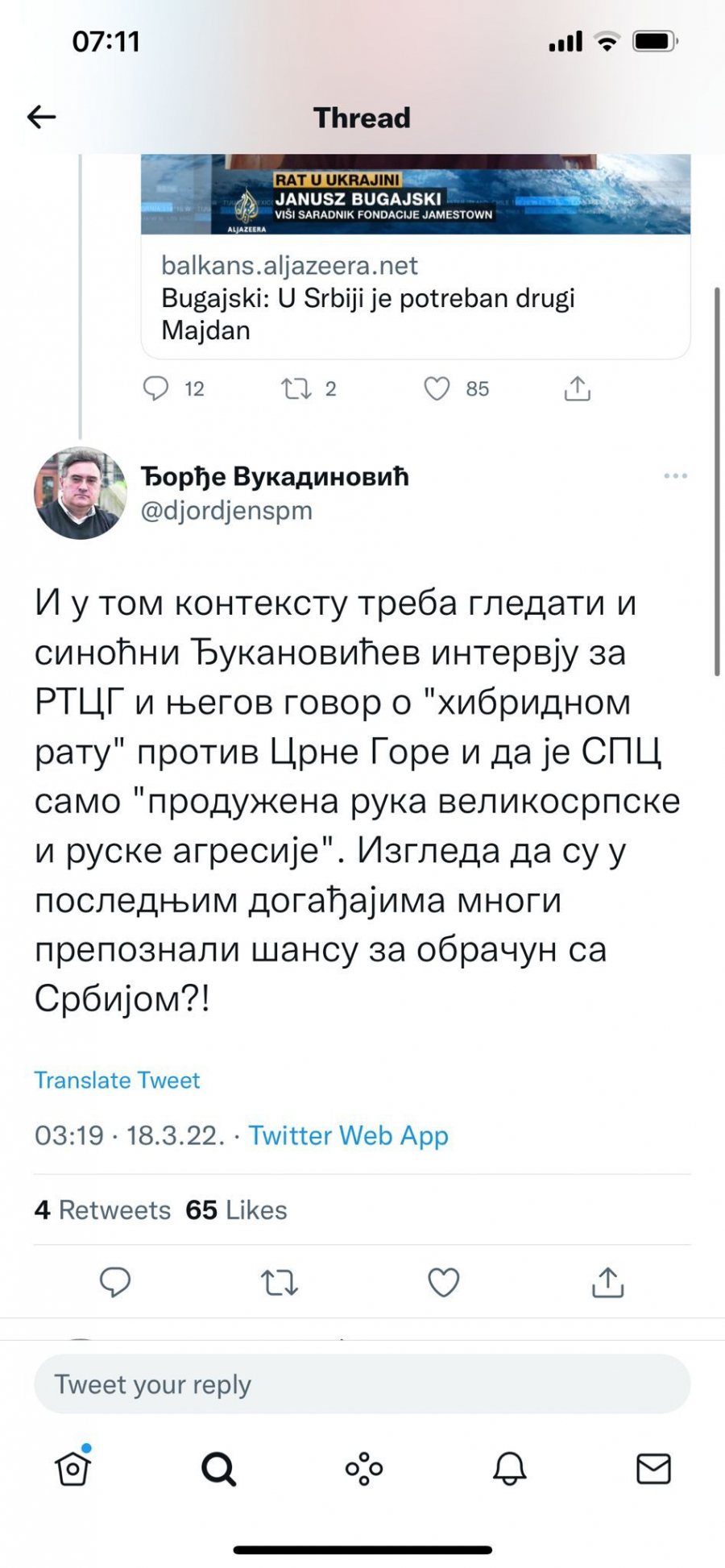Retweet the quoted tweet showing 2 retweets
Viewport: 725px width, 1568px height.
click(x=296, y=389)
